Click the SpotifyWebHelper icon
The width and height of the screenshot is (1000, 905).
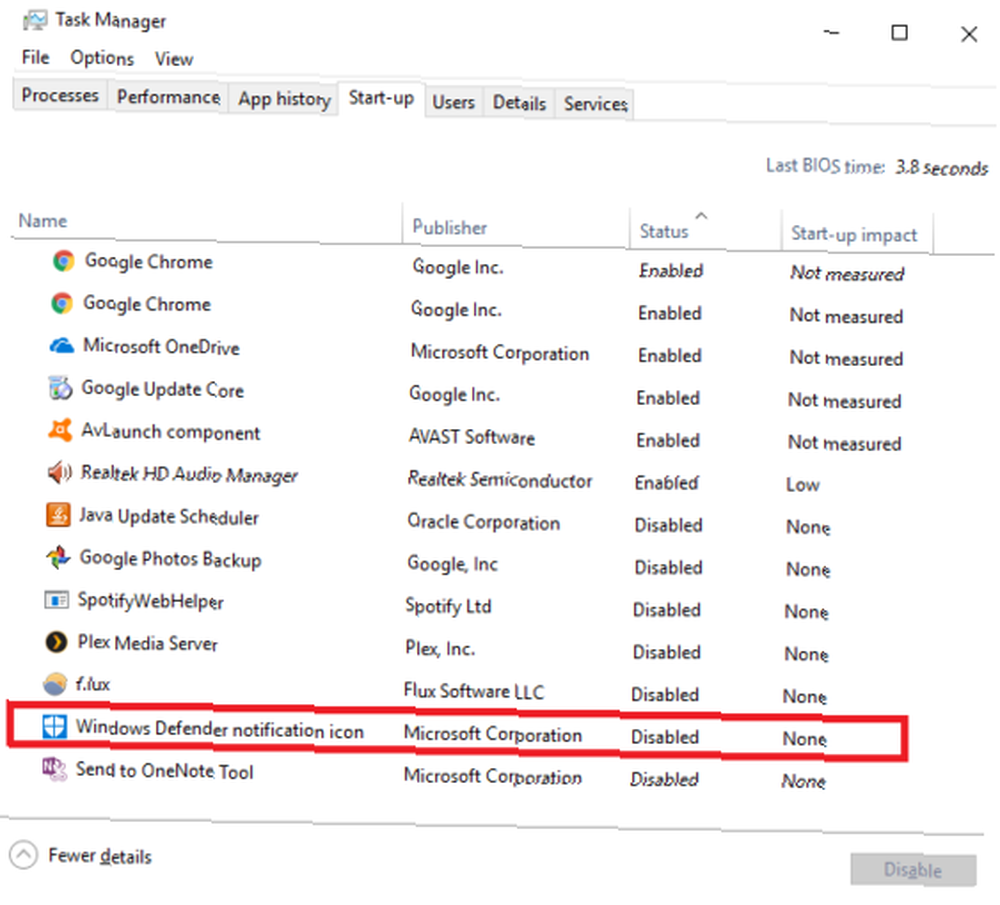pos(56,600)
